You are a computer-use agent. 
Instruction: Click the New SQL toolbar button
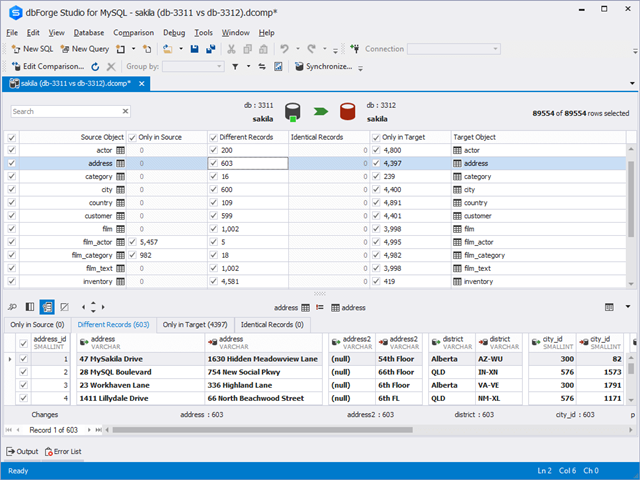tap(31, 48)
